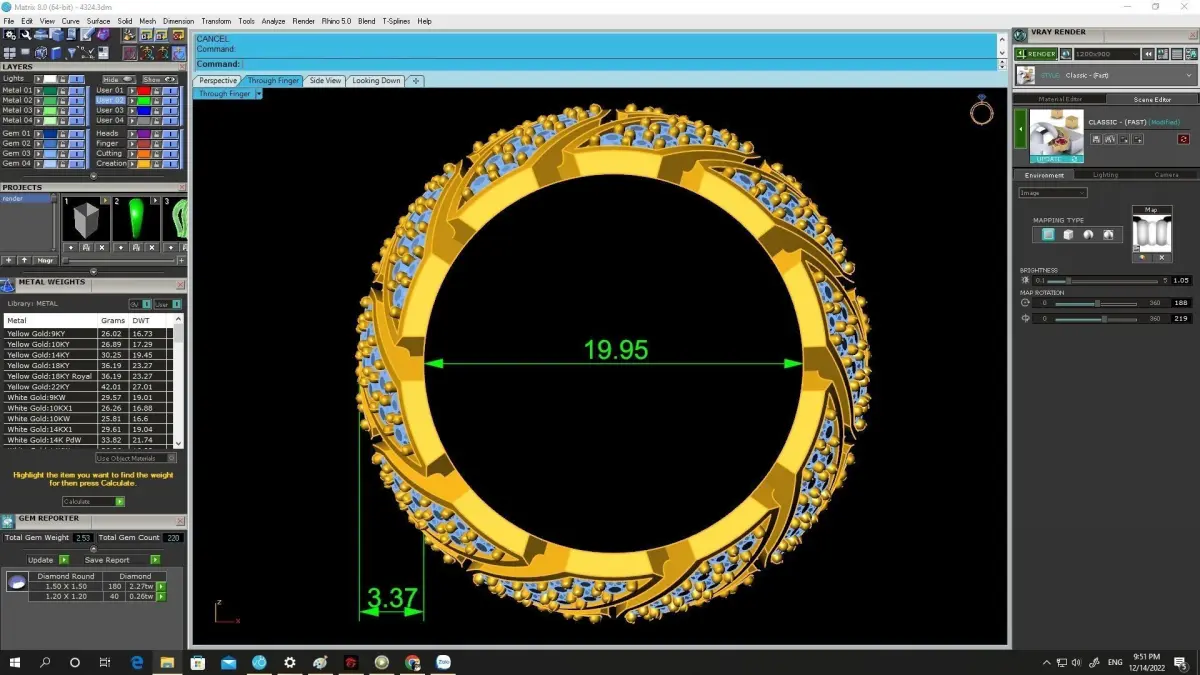The width and height of the screenshot is (1200, 675).
Task: Open the Camera tab
Action: tap(1166, 174)
